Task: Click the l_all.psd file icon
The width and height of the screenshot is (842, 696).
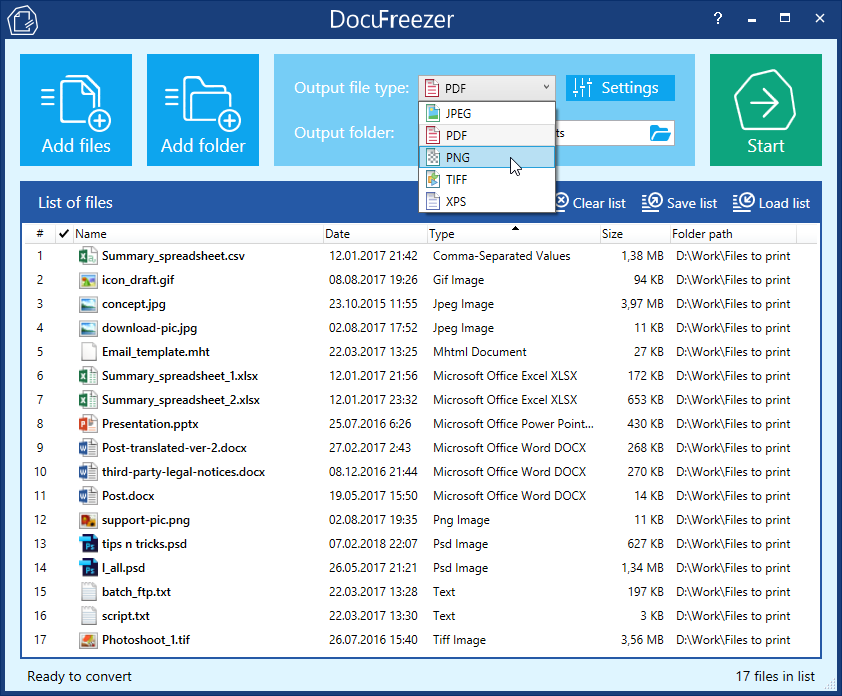Action: click(x=88, y=568)
